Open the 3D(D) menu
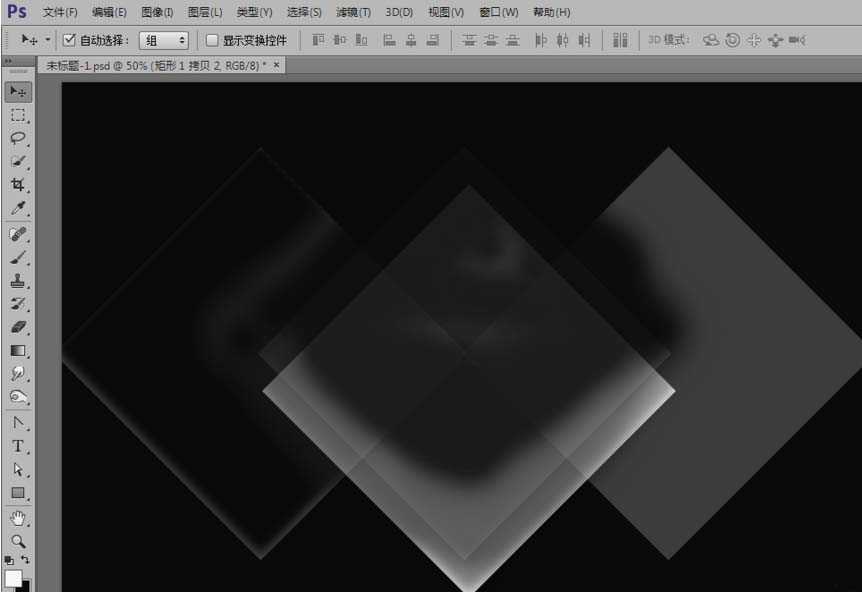862x592 pixels. coord(399,12)
